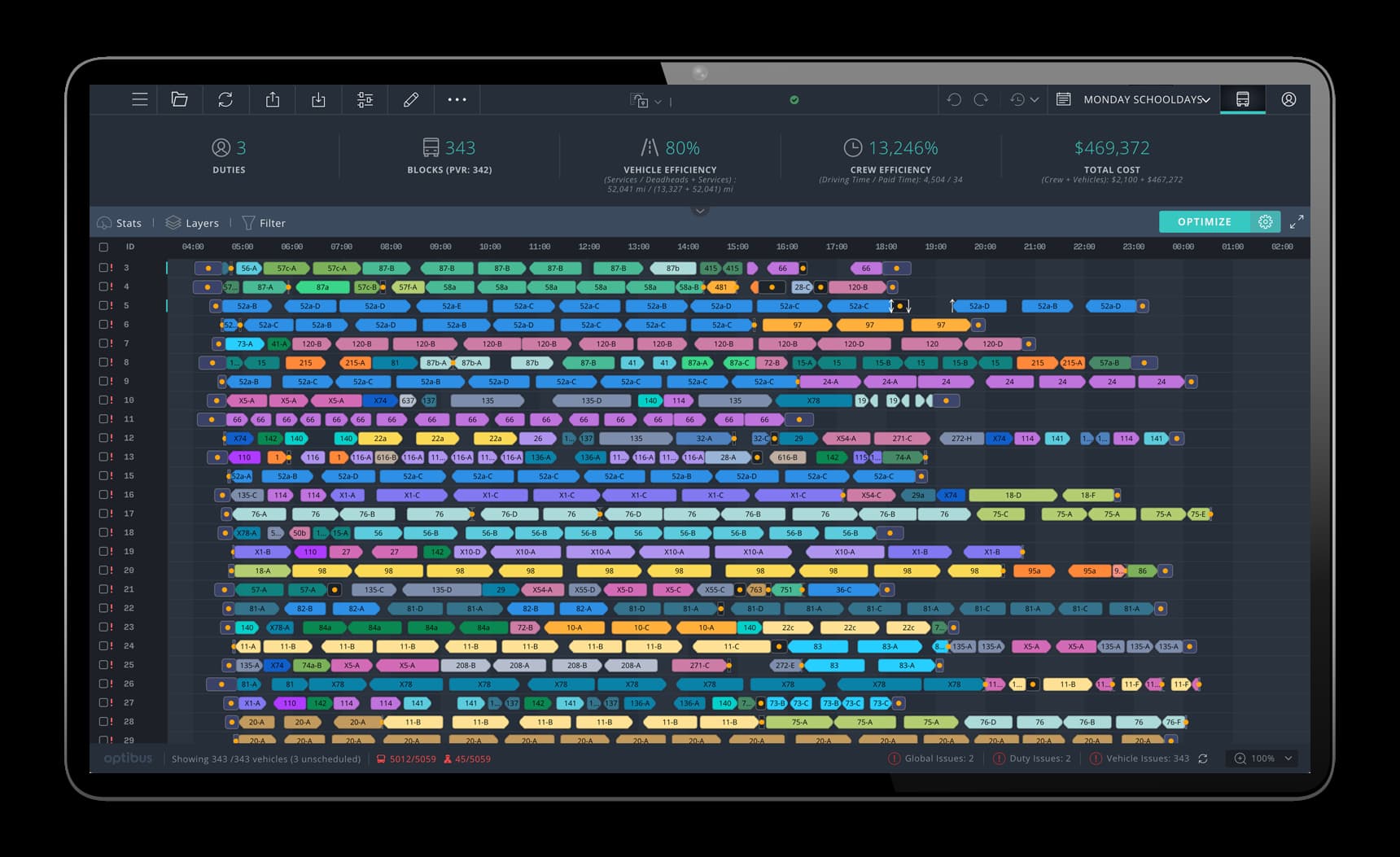Tick the checkbox for row 3
This screenshot has width=1400, height=857.
click(103, 268)
